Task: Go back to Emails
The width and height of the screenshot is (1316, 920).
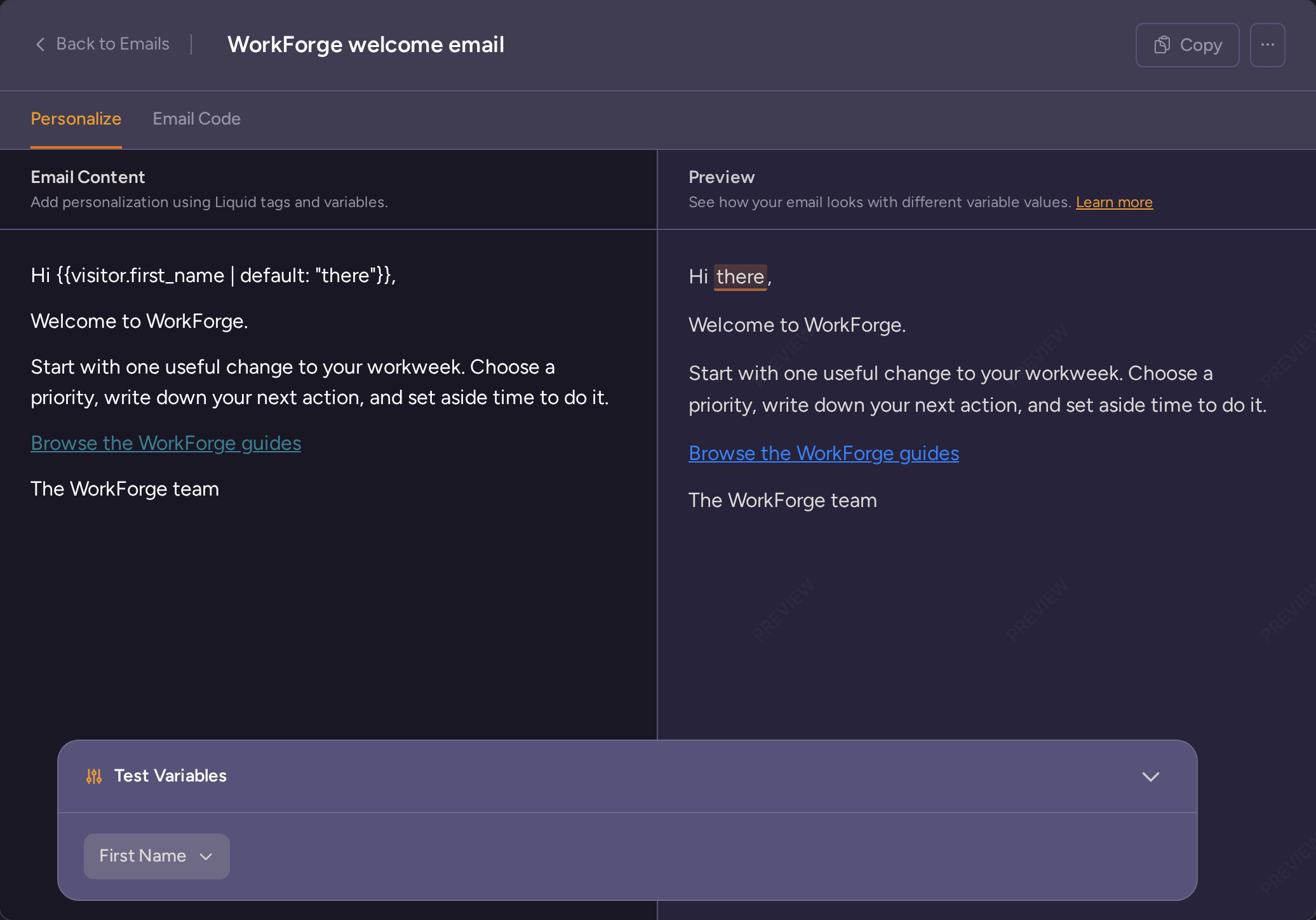Action: [x=102, y=44]
